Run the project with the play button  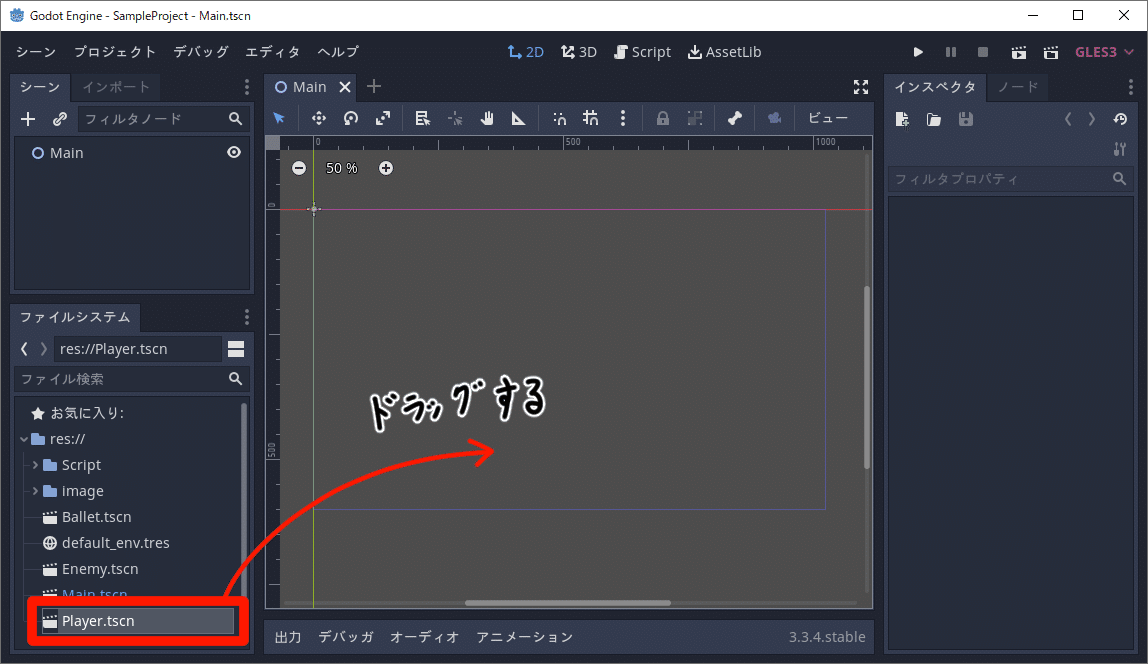tap(918, 51)
